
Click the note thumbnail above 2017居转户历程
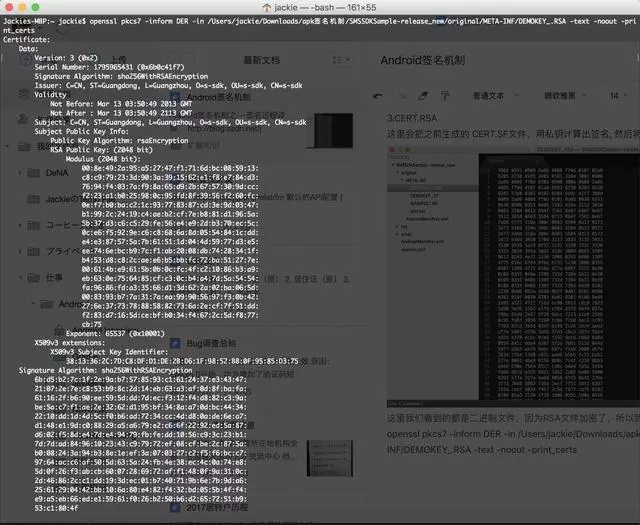tap(330, 458)
